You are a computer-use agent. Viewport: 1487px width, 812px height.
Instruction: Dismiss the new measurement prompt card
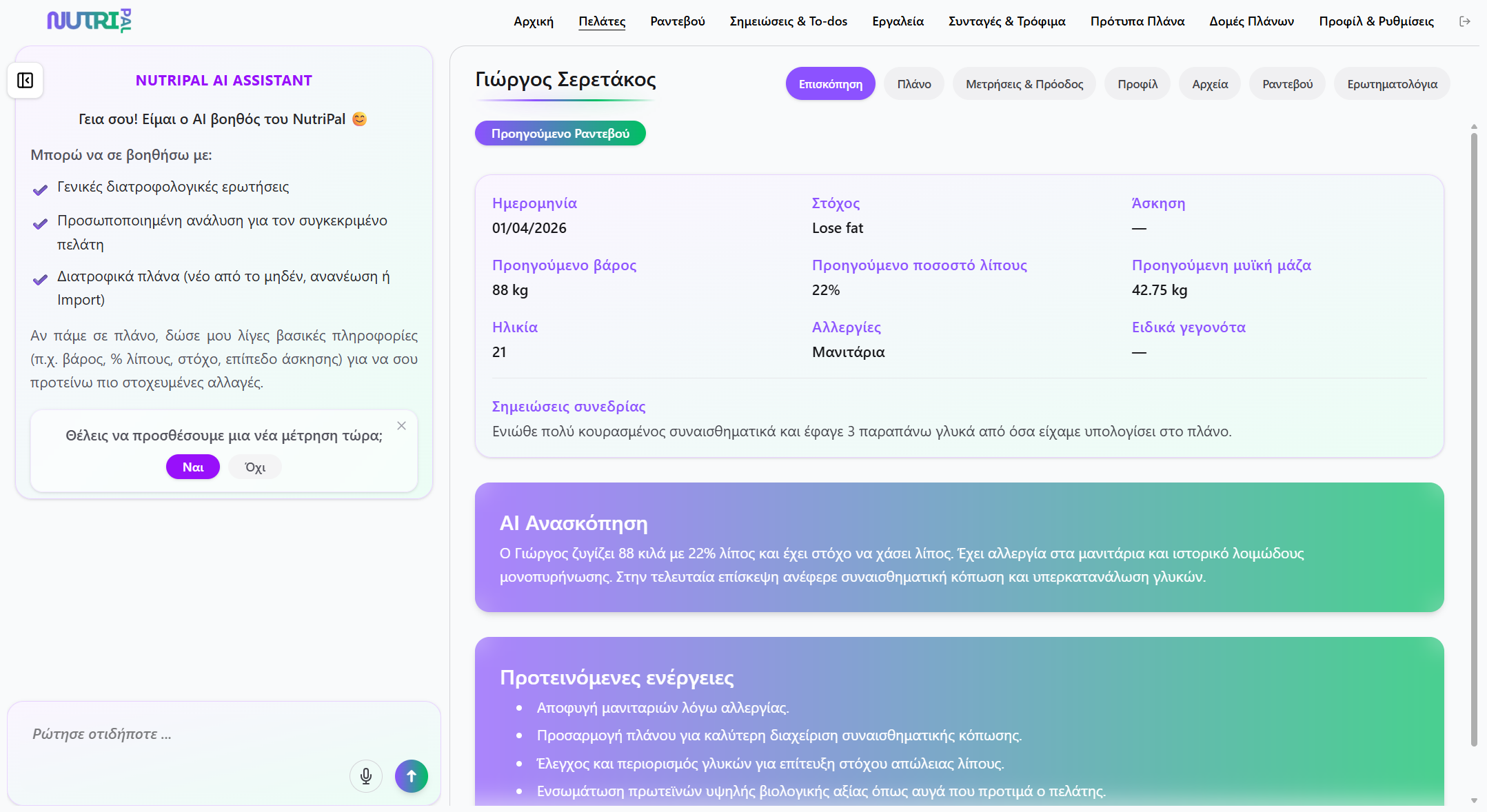click(401, 426)
